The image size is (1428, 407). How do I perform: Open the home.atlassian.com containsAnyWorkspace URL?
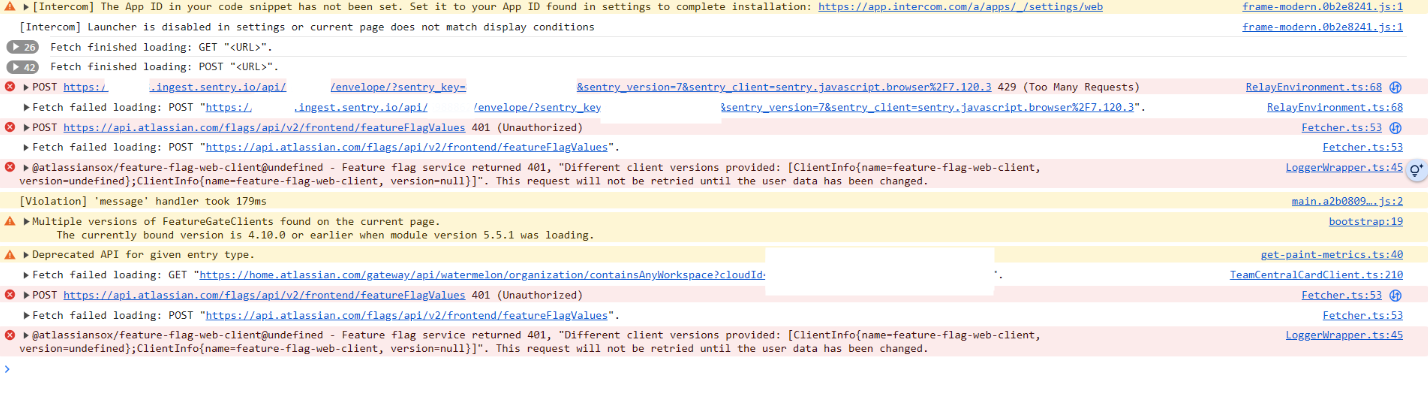point(482,275)
